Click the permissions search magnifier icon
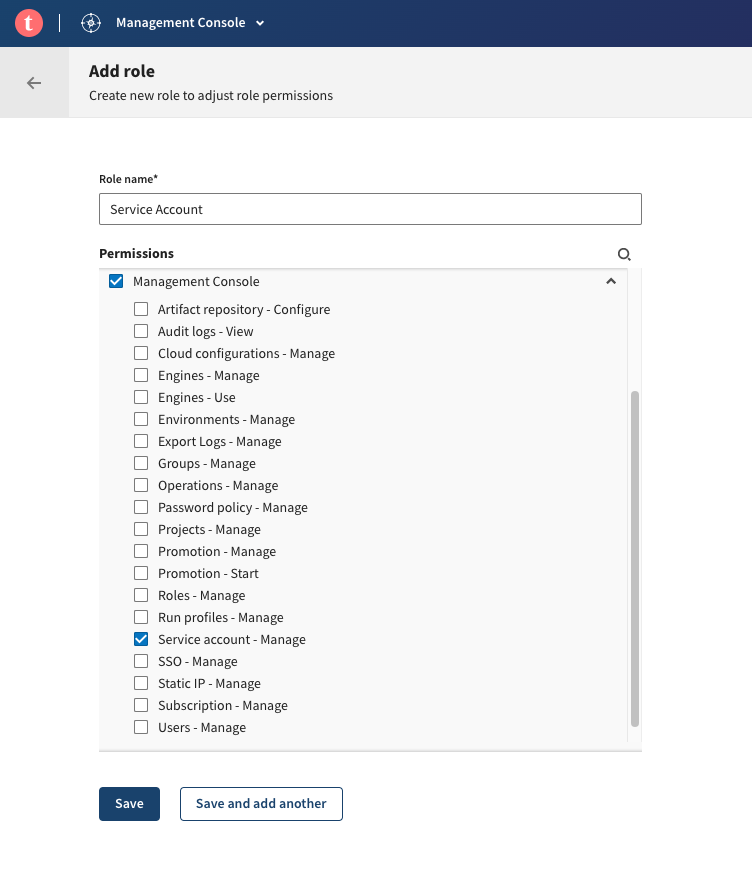 [x=624, y=255]
